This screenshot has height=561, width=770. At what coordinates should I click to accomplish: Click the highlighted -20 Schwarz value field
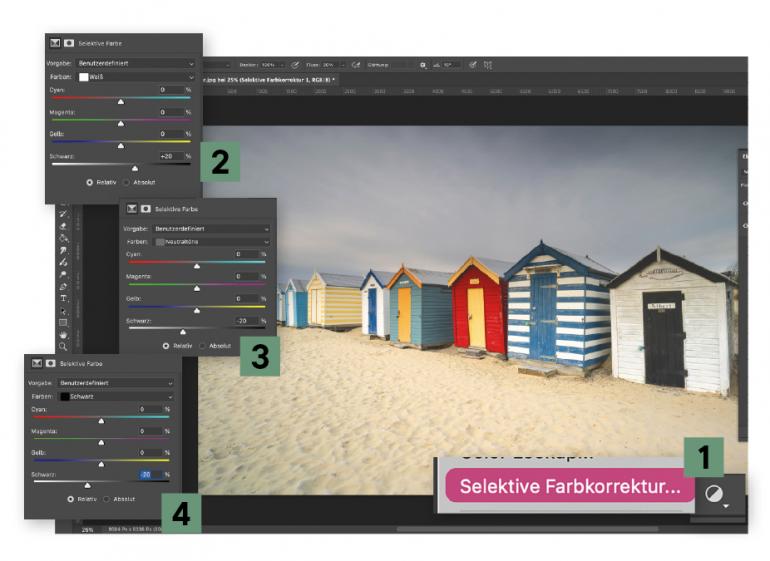tap(150, 475)
